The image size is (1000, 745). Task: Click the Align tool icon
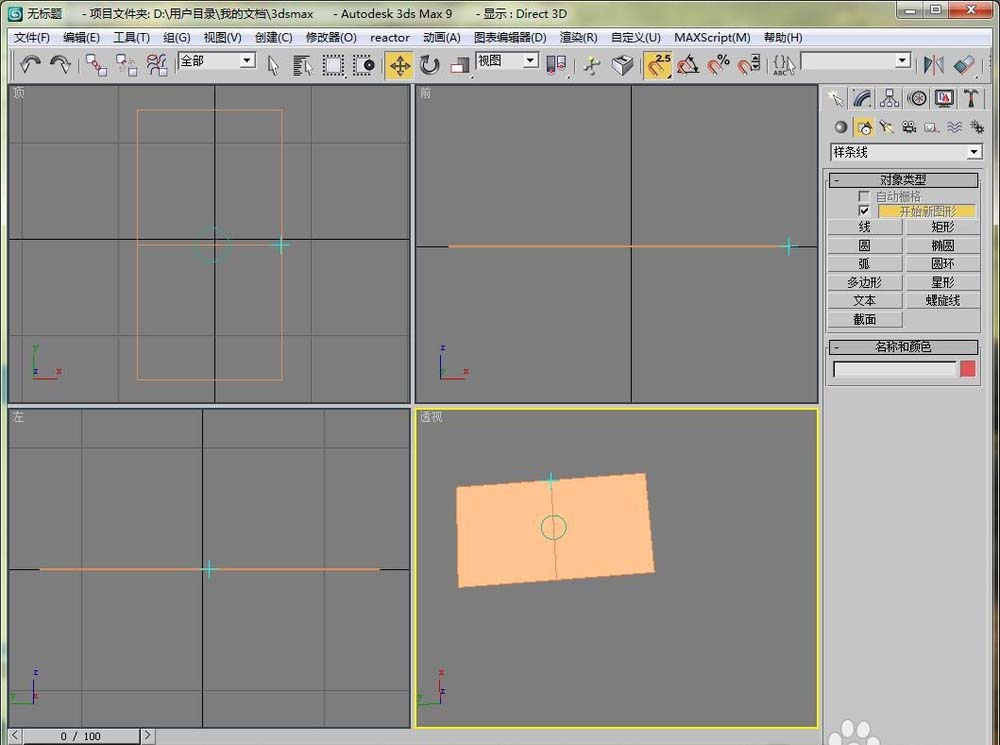click(x=964, y=65)
